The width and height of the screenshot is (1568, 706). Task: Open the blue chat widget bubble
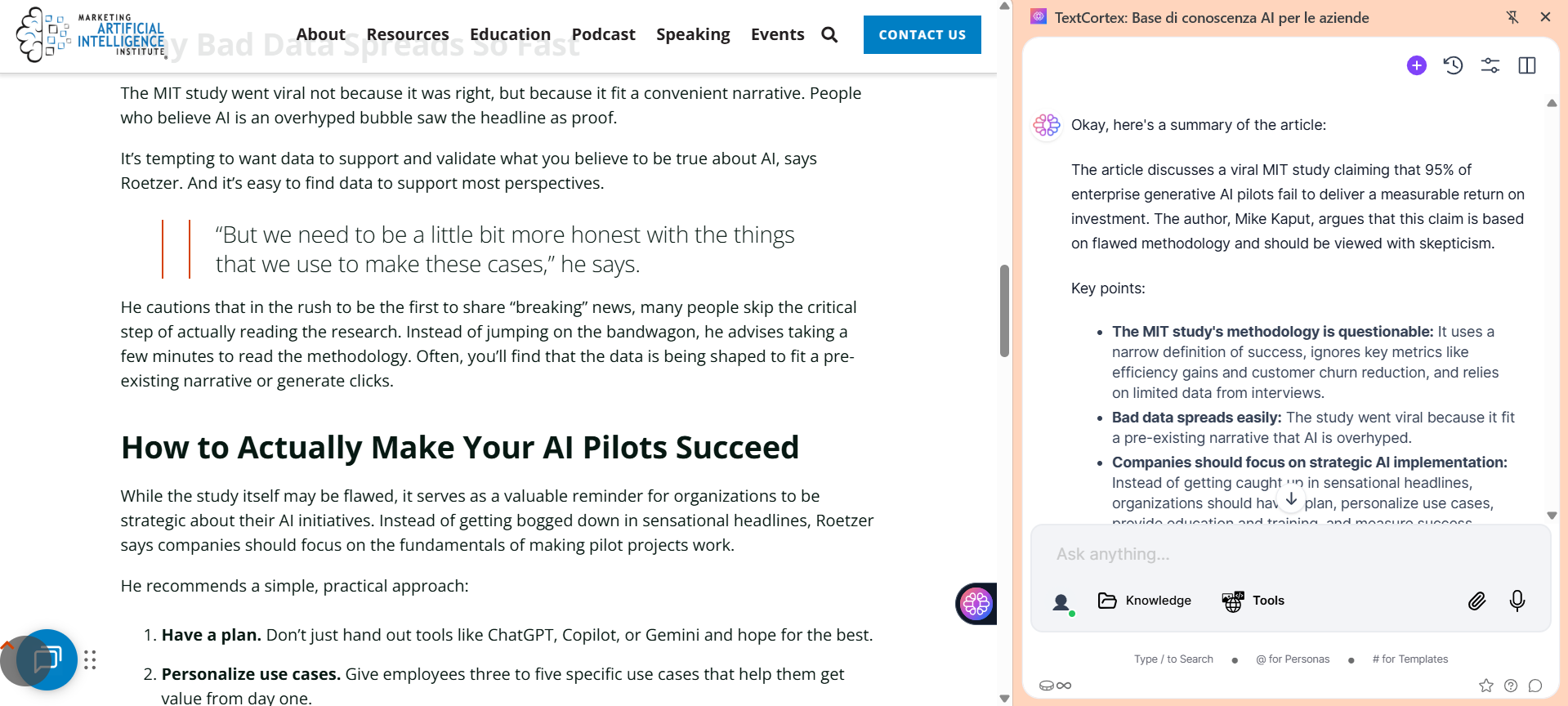click(47, 659)
